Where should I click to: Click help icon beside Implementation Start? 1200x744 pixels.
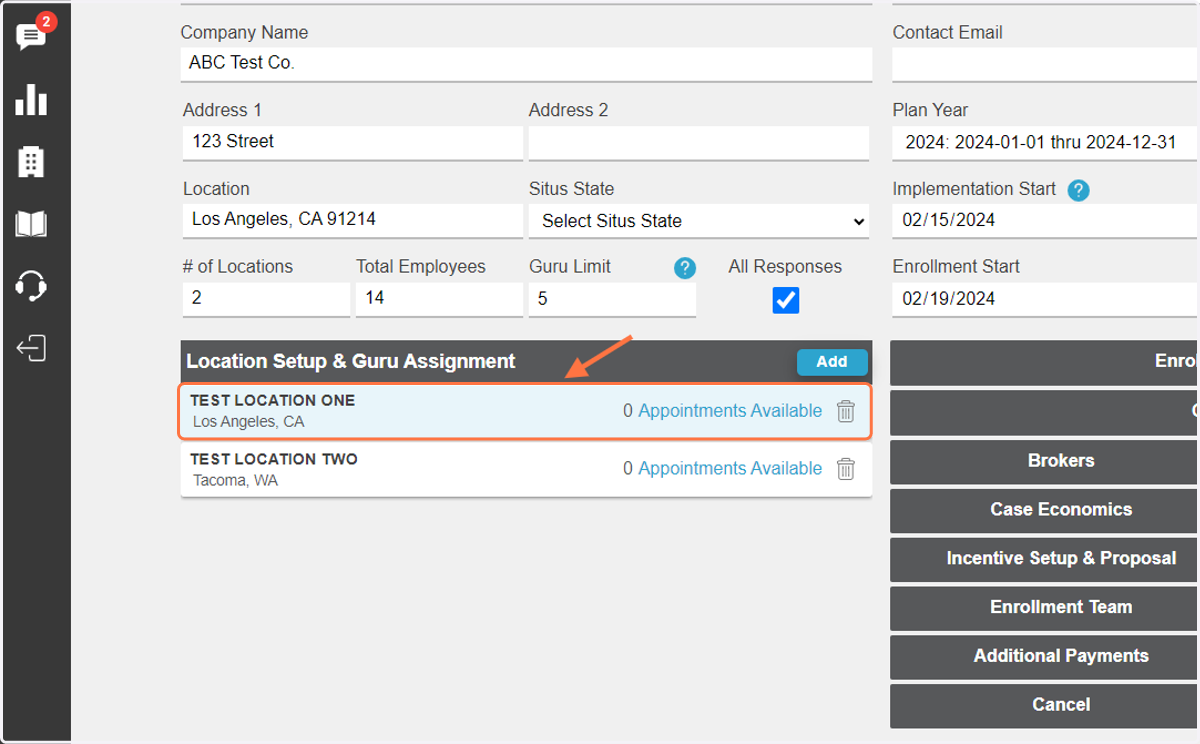pyautogui.click(x=1078, y=190)
